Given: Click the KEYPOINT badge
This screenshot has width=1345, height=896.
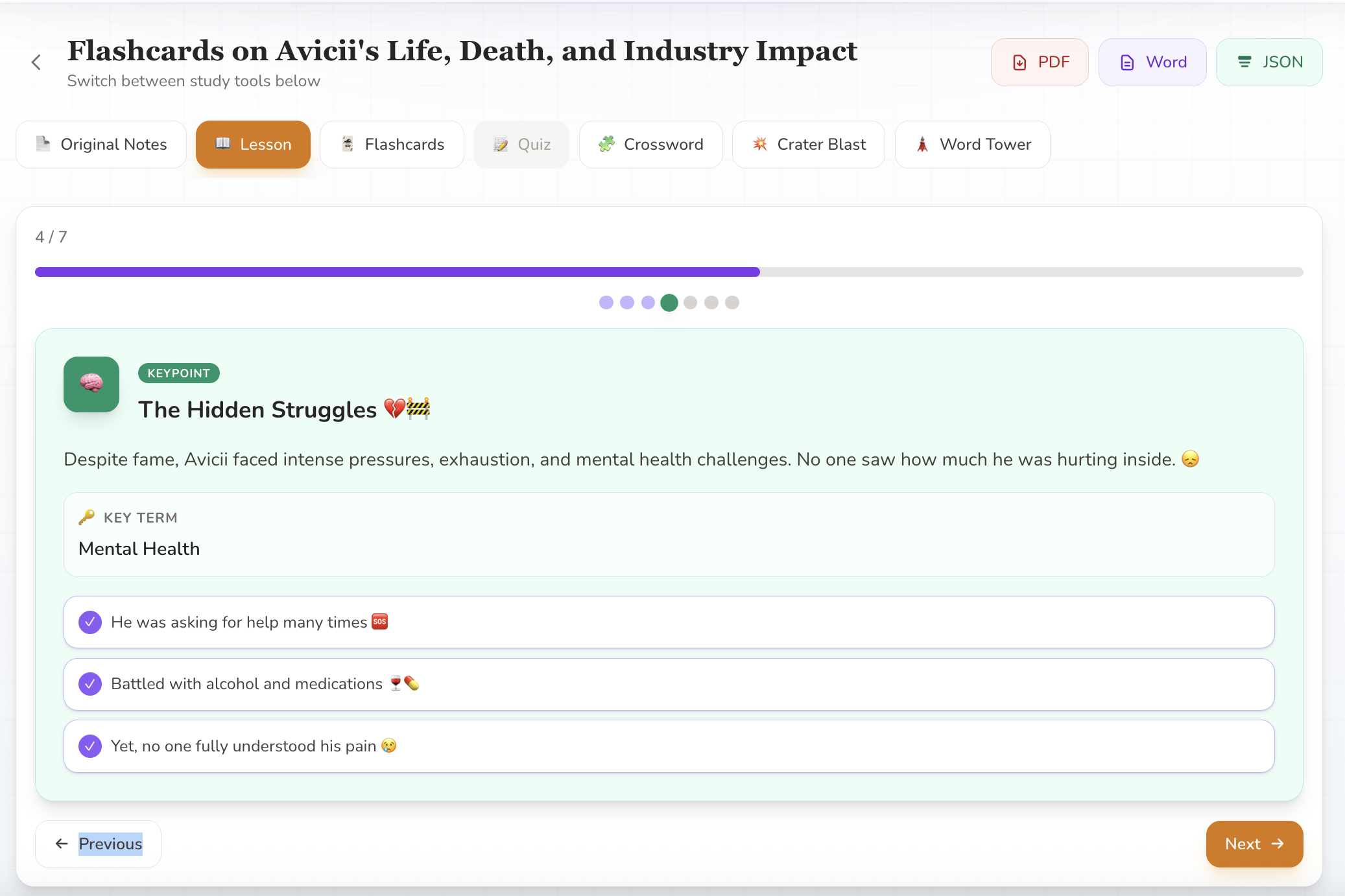Looking at the screenshot, I should coord(179,373).
